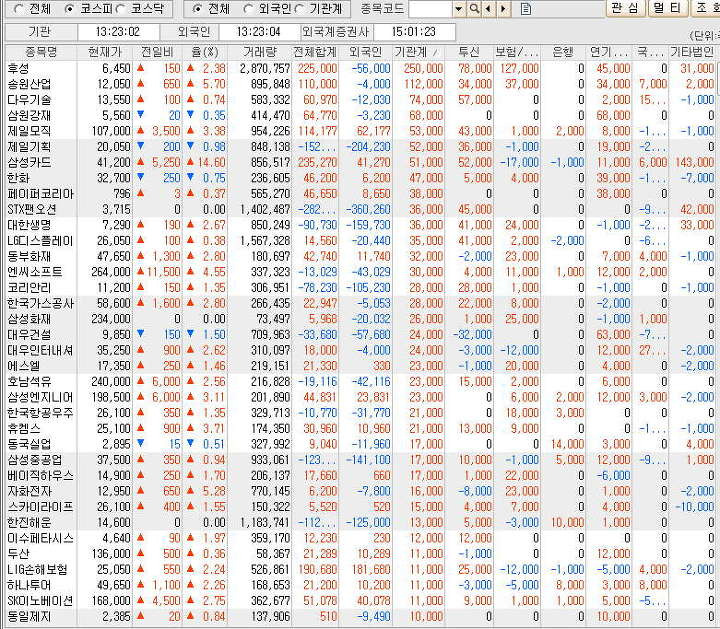Select the 동부화재 stock row name
The image size is (720, 629).
29,257
